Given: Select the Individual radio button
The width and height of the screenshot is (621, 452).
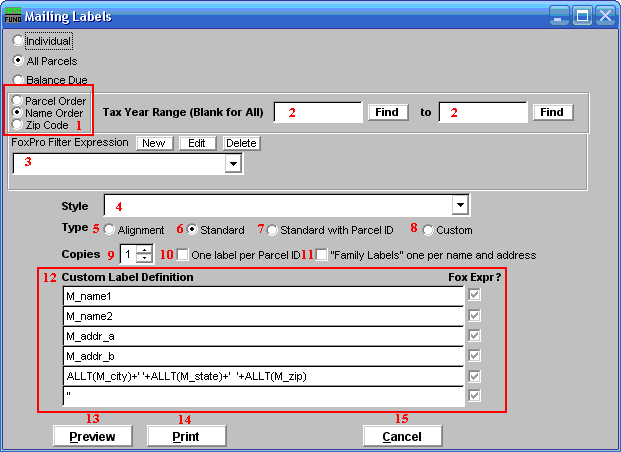Looking at the screenshot, I should [x=19, y=42].
